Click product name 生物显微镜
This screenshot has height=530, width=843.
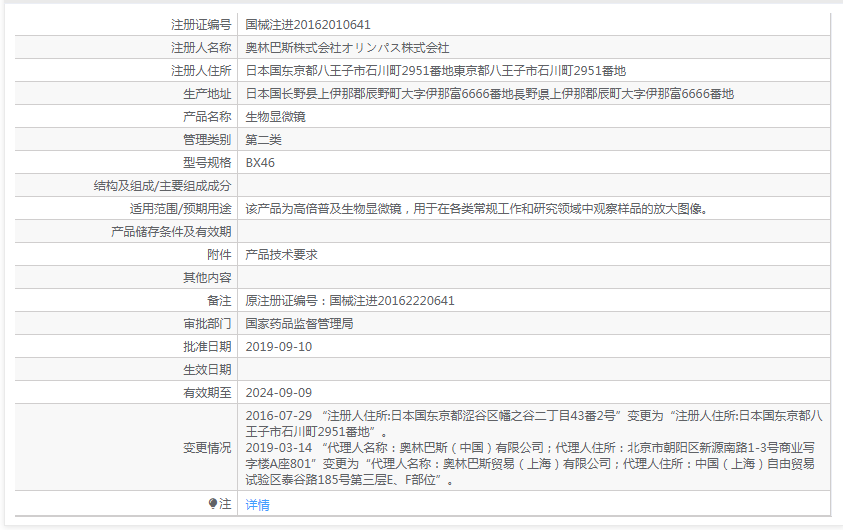click(x=275, y=117)
